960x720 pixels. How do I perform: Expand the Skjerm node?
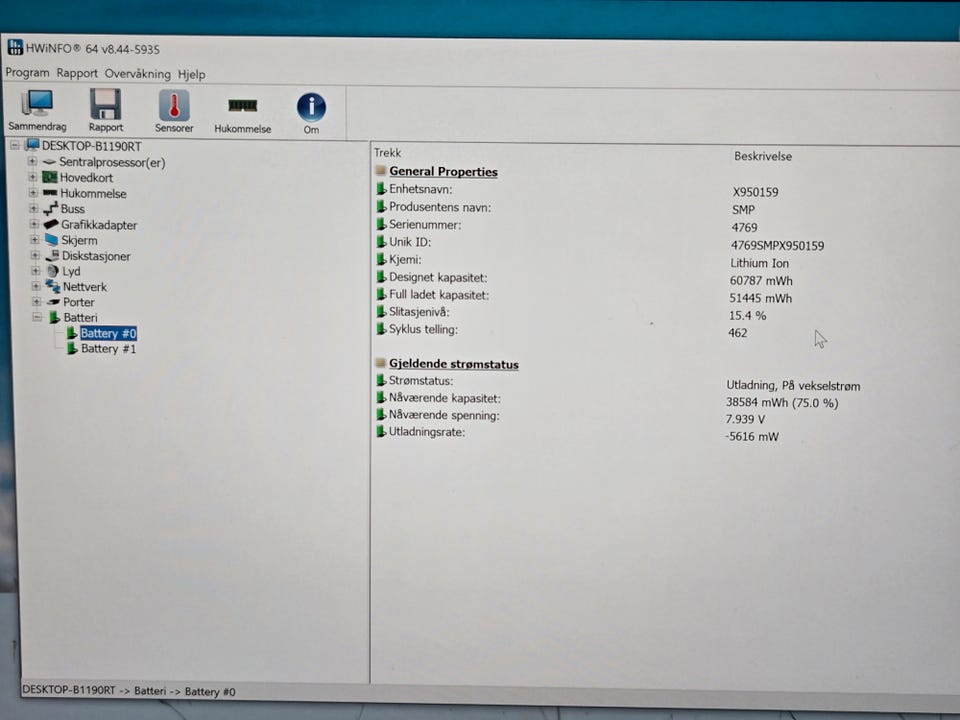tap(34, 239)
